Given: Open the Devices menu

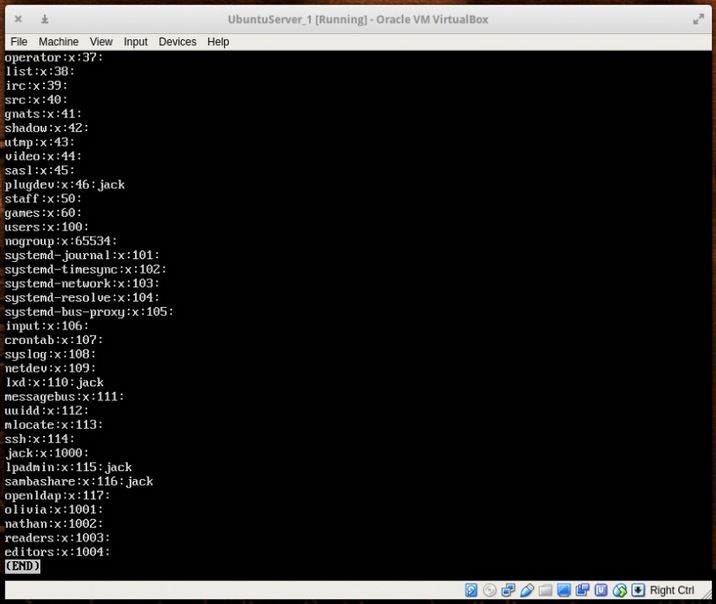Looking at the screenshot, I should (x=177, y=42).
